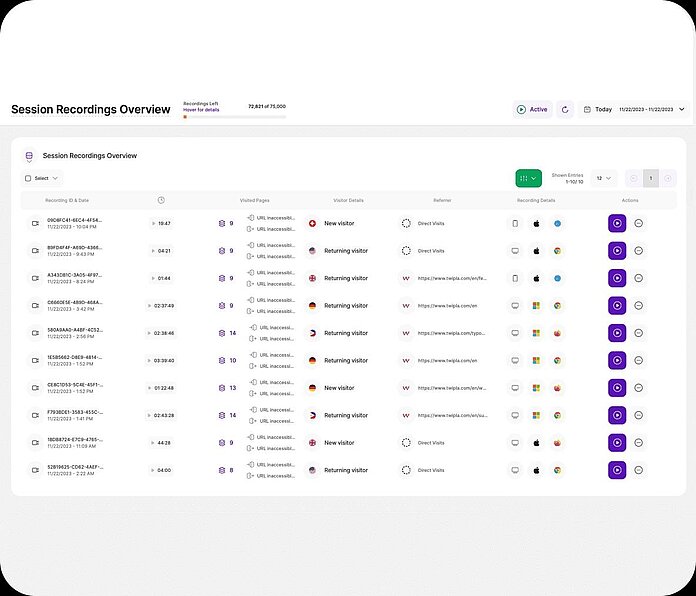Click the refresh icon beside Active
Image resolution: width=696 pixels, height=596 pixels.
click(565, 109)
